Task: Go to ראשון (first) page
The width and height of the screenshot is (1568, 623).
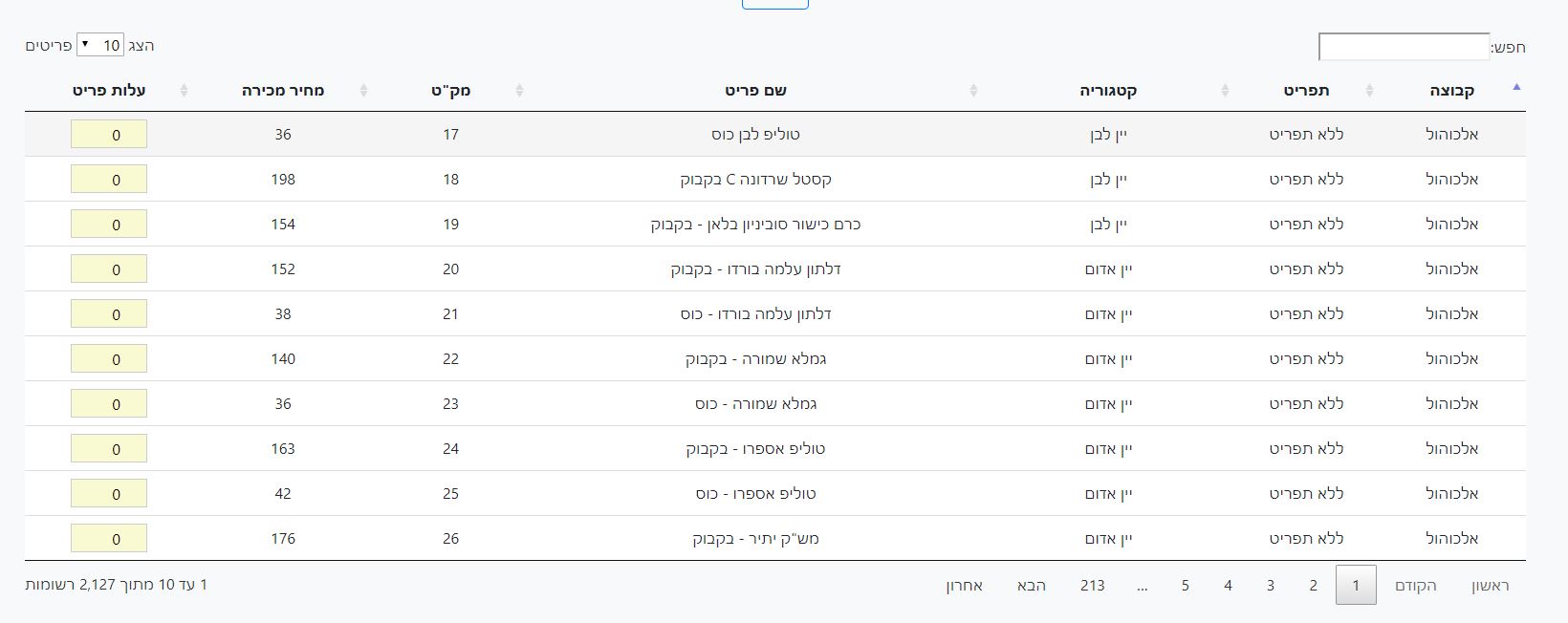Action: pos(1490,585)
